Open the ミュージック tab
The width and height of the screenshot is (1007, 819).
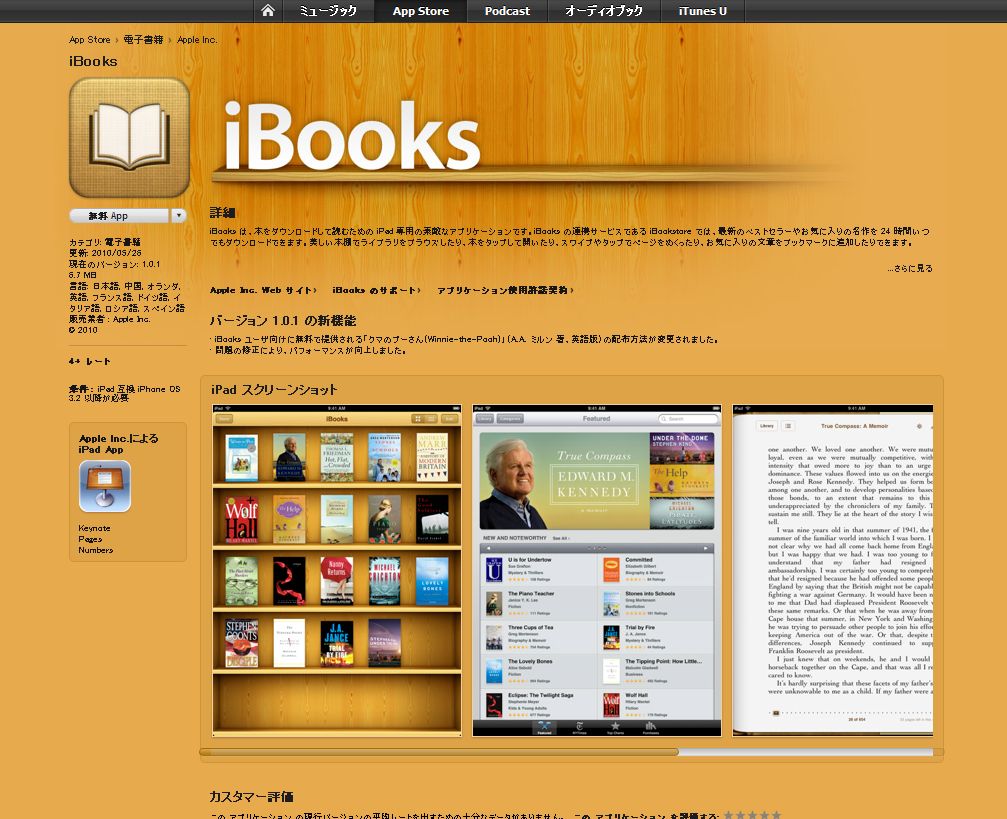tap(328, 11)
